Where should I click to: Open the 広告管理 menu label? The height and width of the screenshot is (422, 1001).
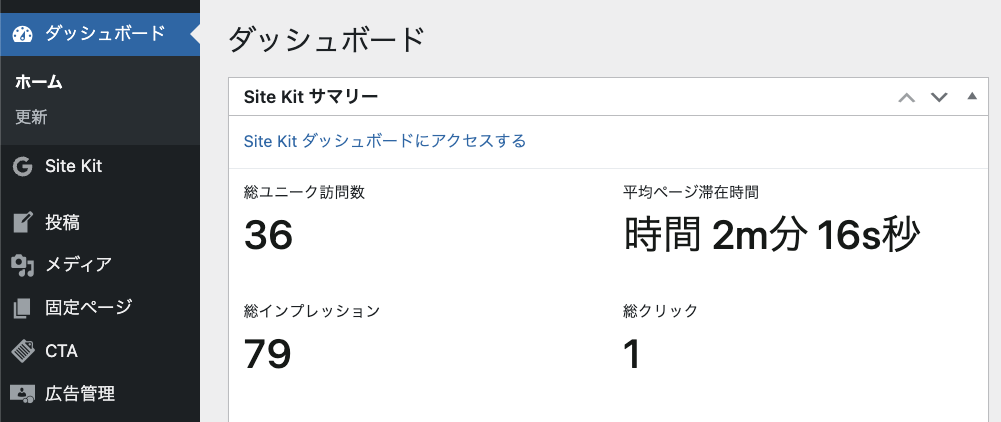[80, 394]
